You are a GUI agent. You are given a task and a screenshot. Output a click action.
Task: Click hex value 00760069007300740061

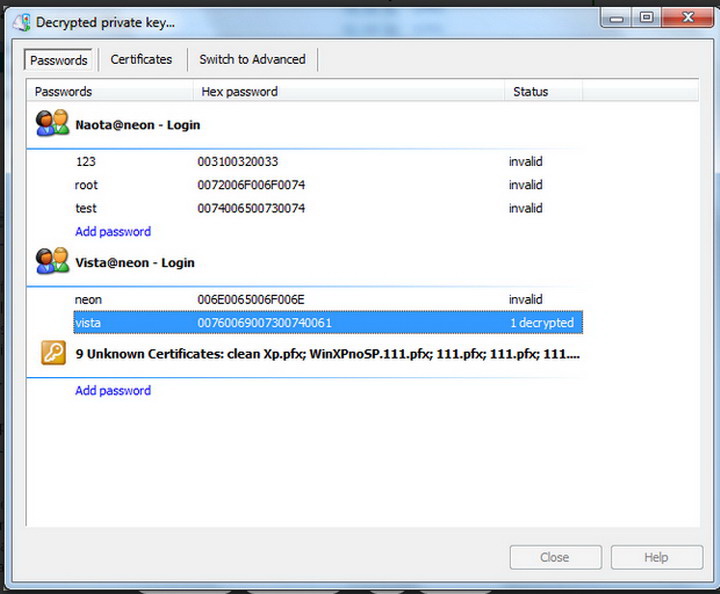tap(264, 323)
